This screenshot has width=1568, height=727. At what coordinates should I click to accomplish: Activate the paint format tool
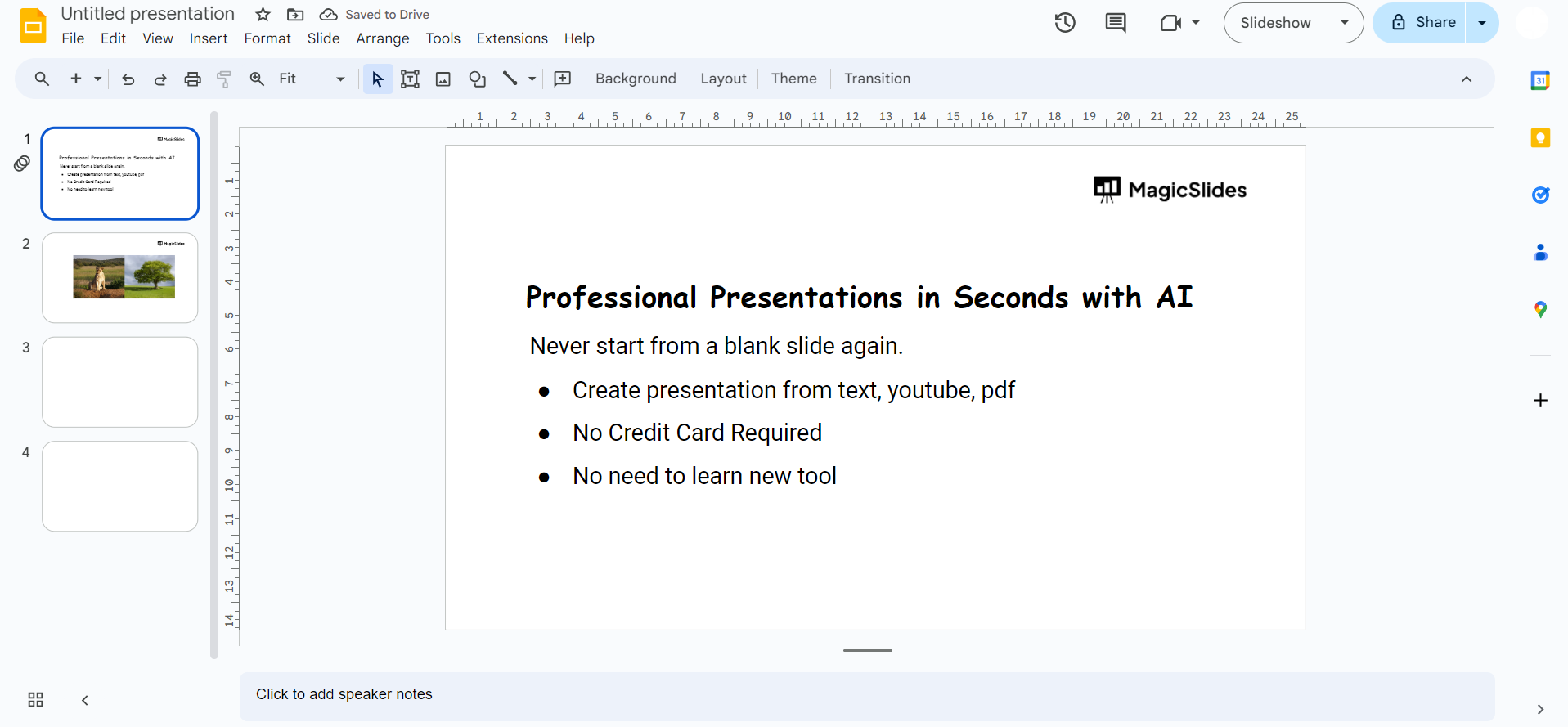coord(224,79)
